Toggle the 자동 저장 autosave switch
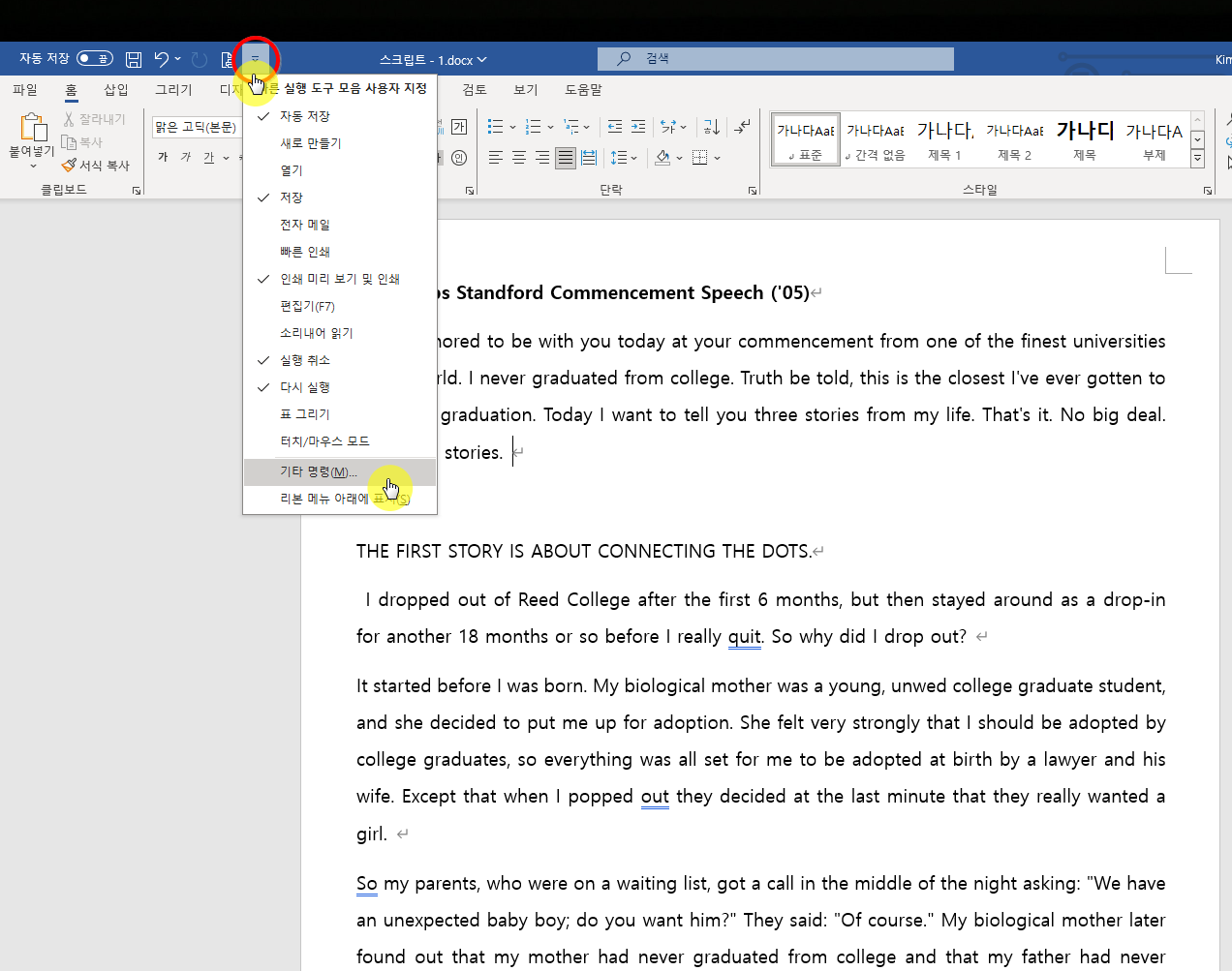The height and width of the screenshot is (971, 1232). tap(95, 59)
